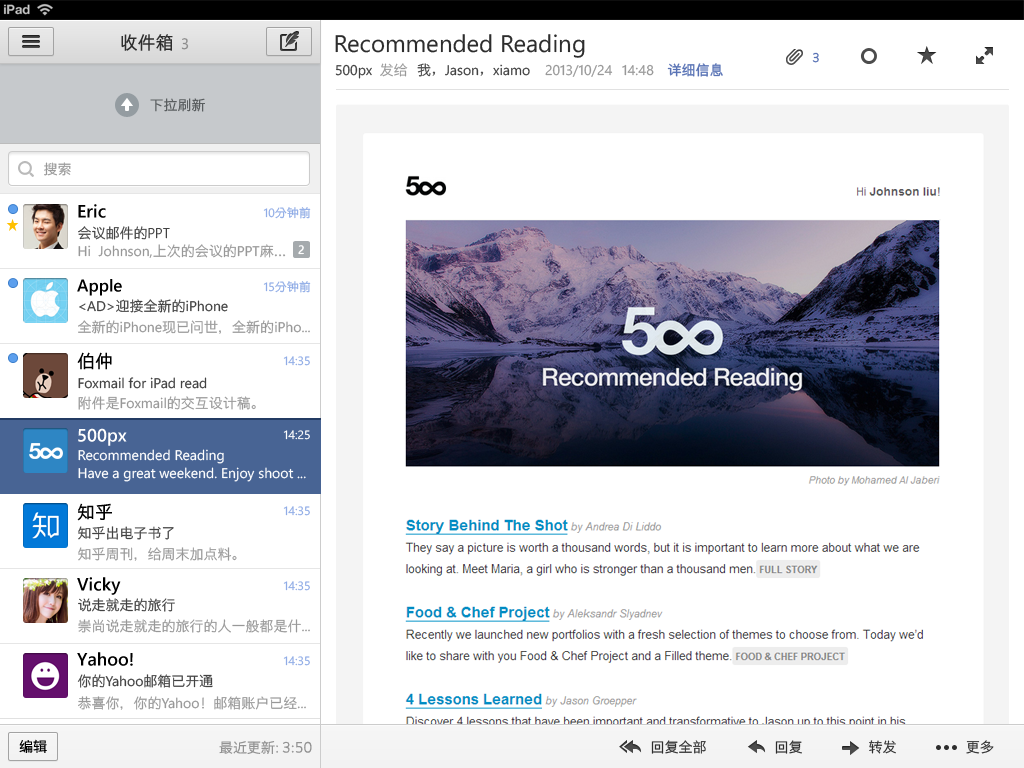This screenshot has width=1024, height=768.
Task: Toggle the read/unread circle marker
Action: coord(869,56)
